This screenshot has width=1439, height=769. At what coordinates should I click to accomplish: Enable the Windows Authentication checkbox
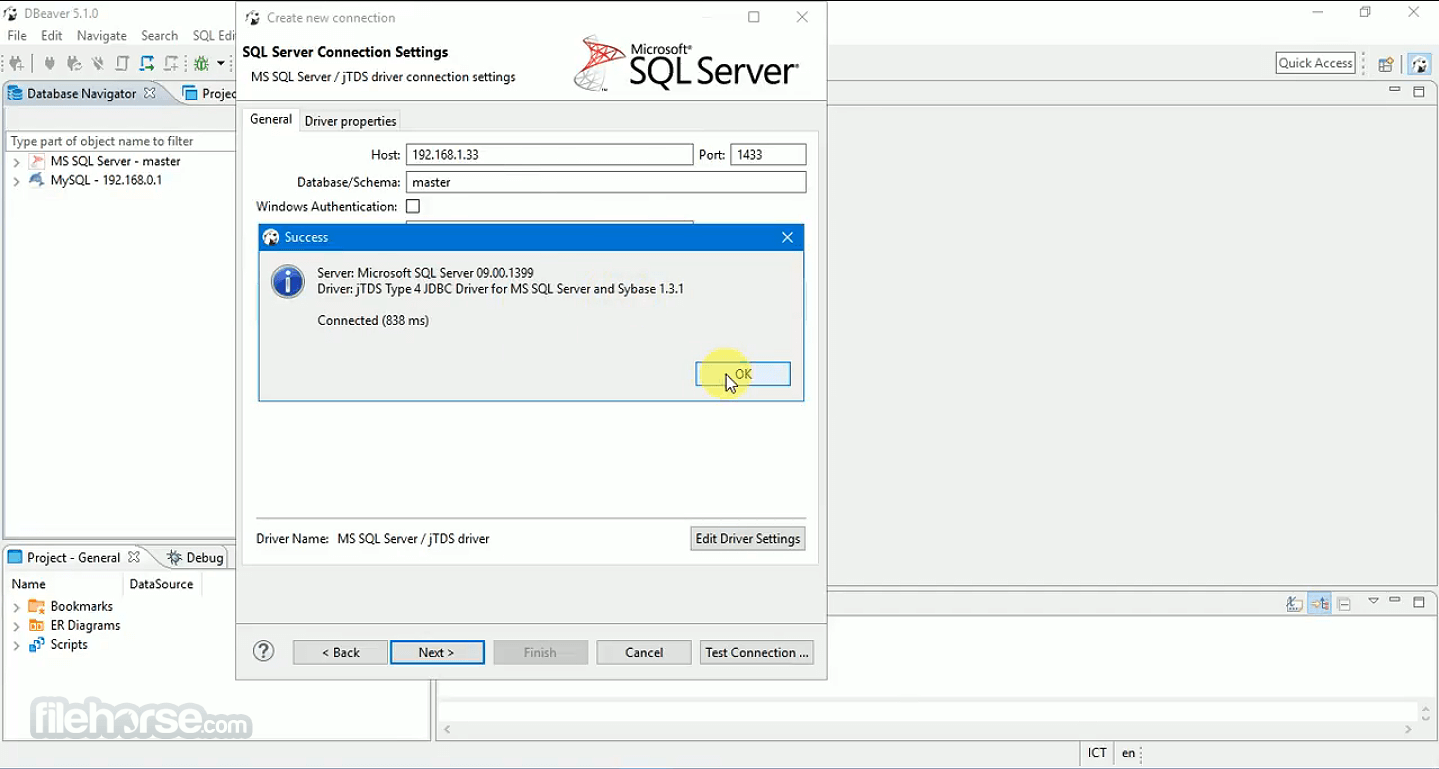pos(413,206)
